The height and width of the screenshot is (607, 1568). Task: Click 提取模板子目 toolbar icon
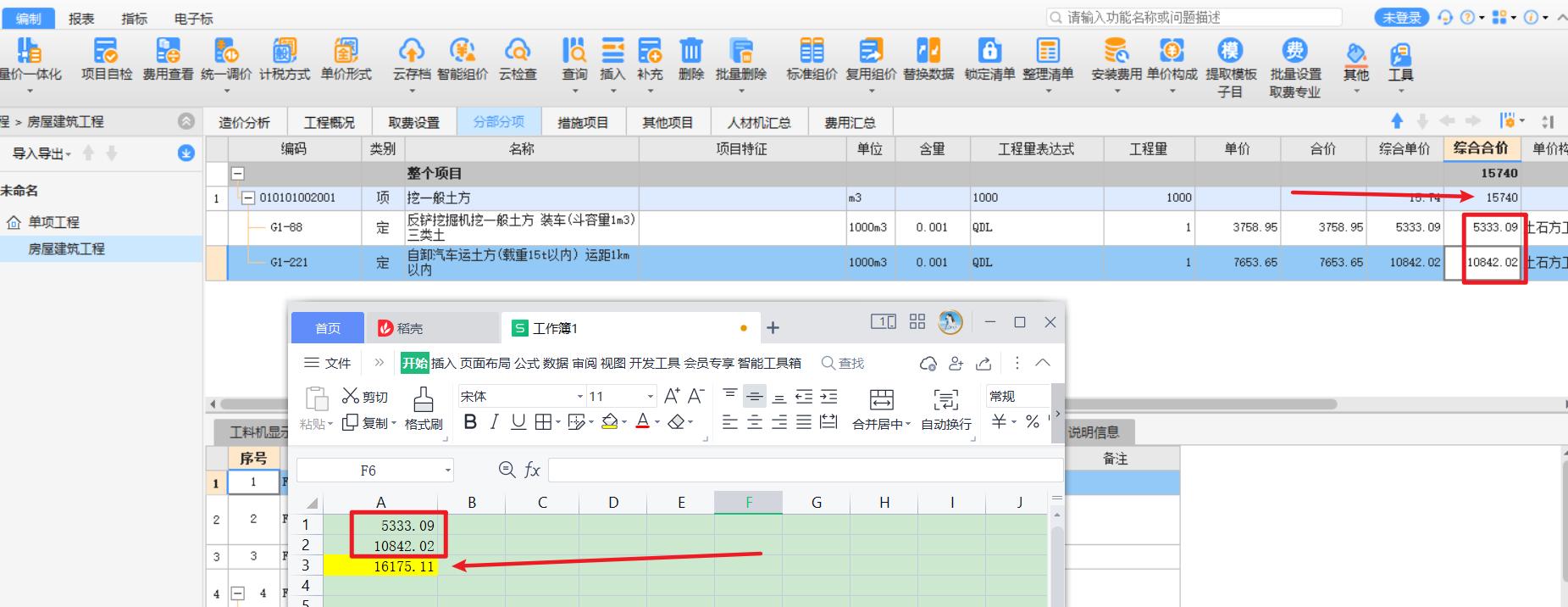(1230, 68)
